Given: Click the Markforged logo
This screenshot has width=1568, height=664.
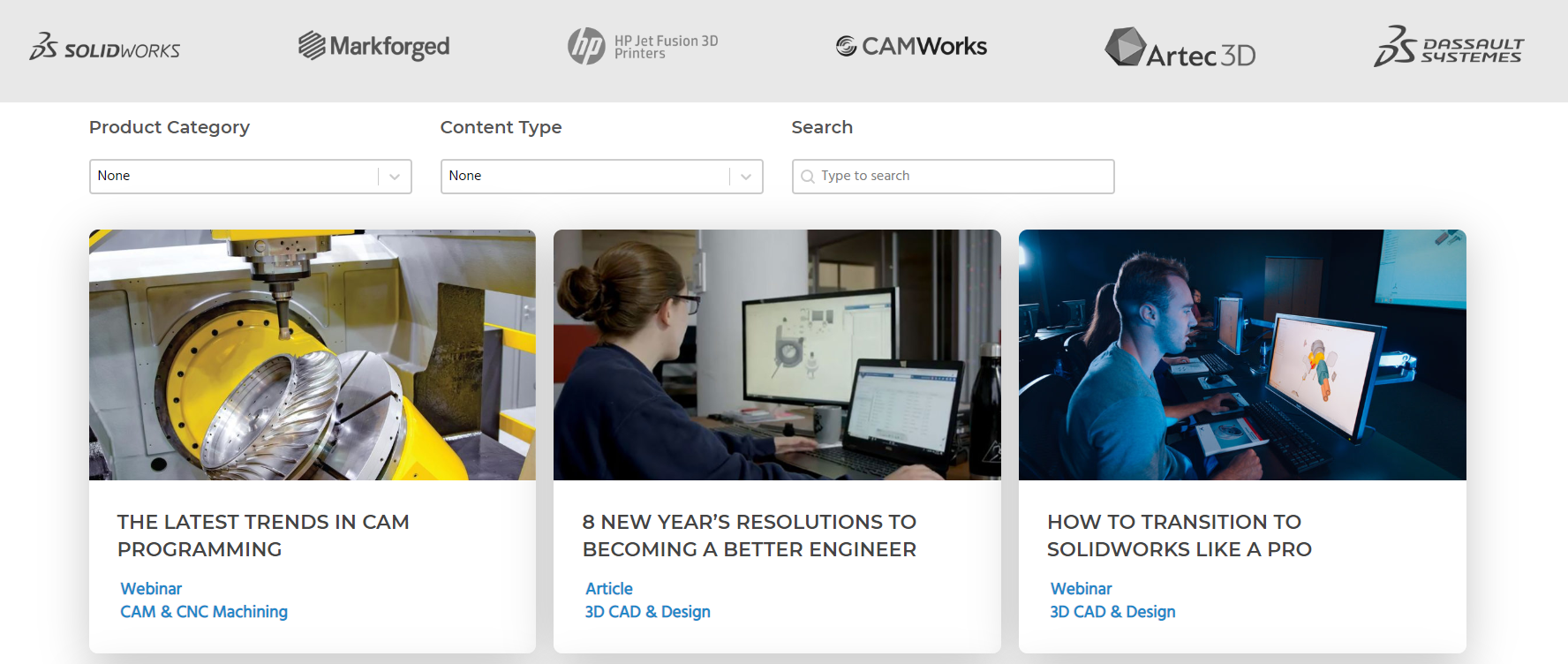Looking at the screenshot, I should [373, 46].
